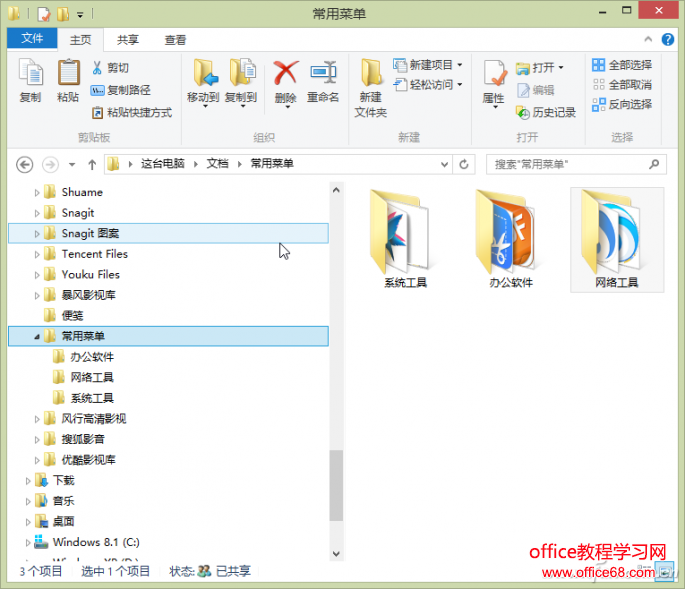Click the tree scrollbar down arrow
Viewport: 685px width, 589px height.
click(336, 554)
